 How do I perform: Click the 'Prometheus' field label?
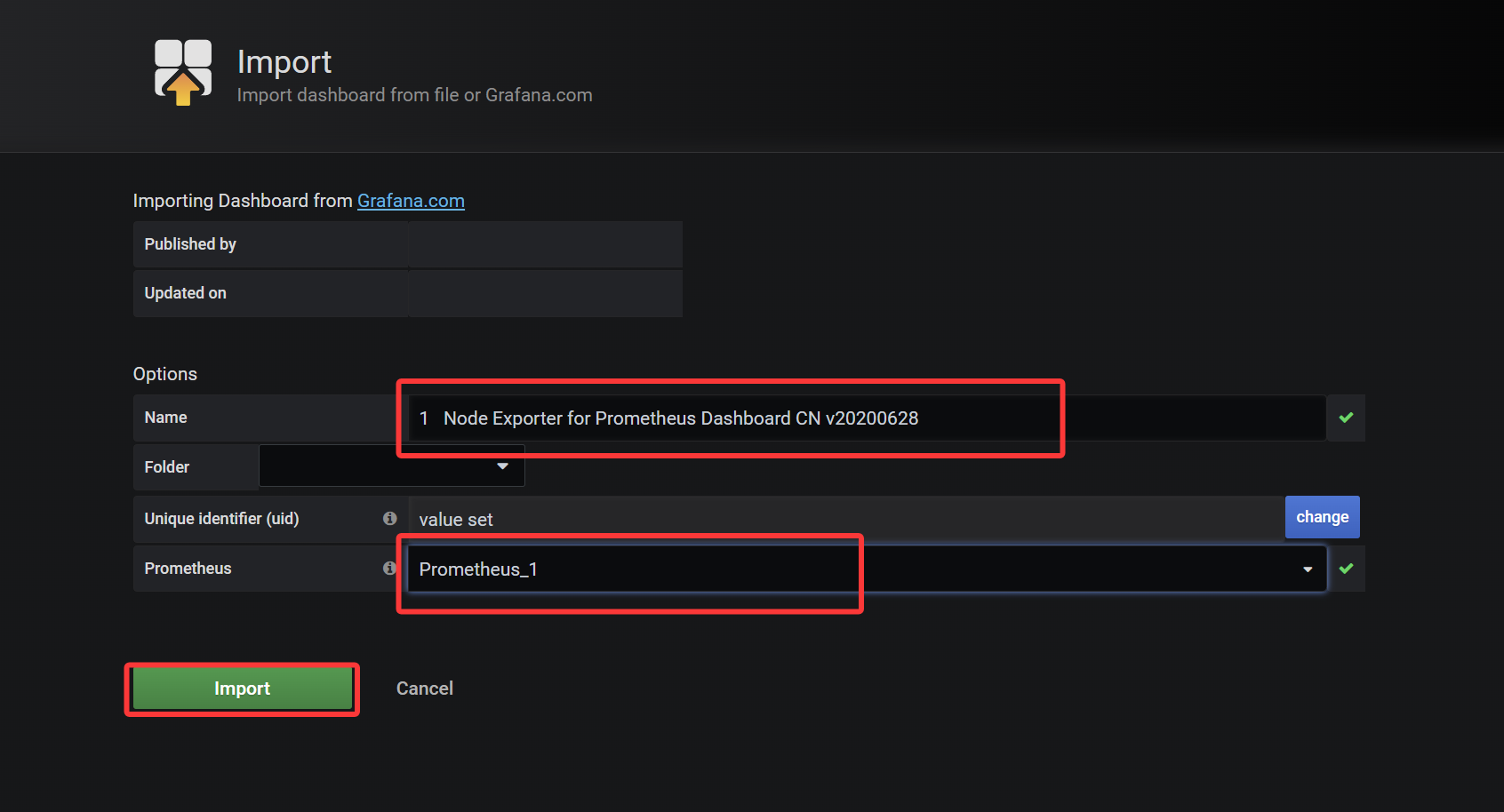pos(188,569)
